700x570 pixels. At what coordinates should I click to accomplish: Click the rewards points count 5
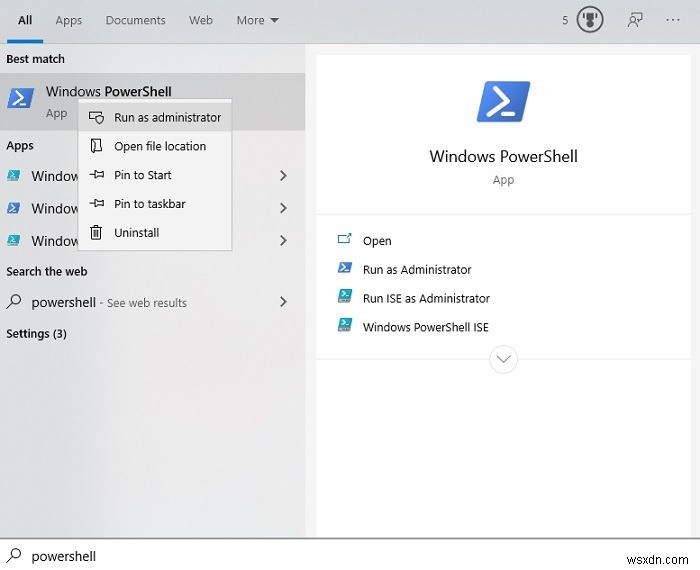(x=565, y=21)
